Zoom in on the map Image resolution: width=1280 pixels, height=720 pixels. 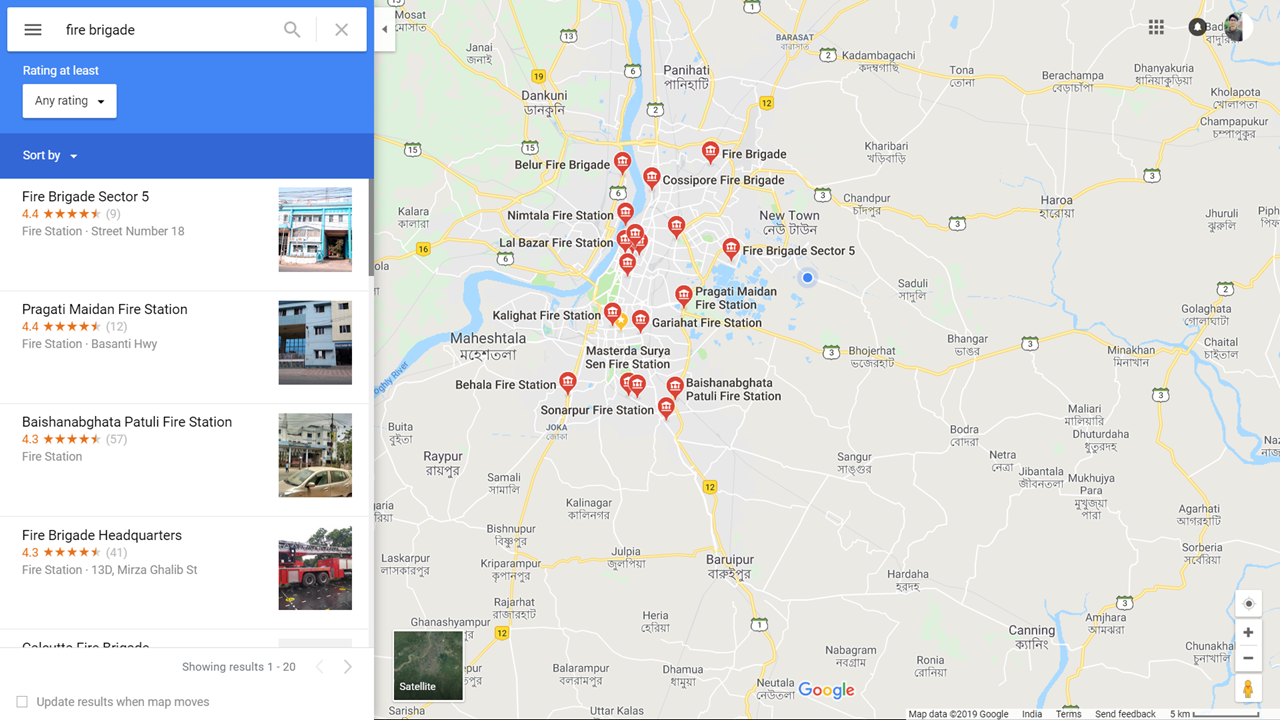coord(1248,632)
